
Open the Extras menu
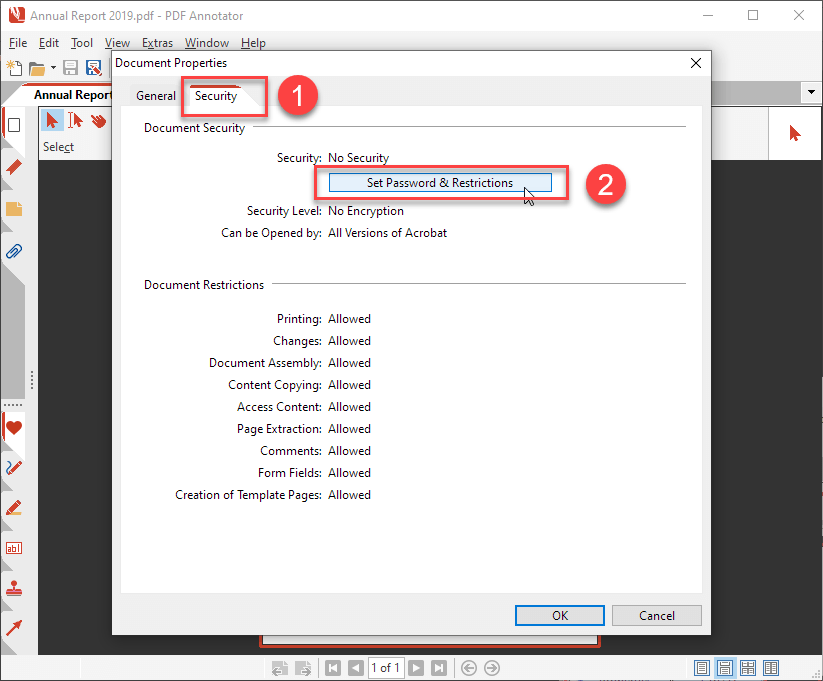coord(157,43)
